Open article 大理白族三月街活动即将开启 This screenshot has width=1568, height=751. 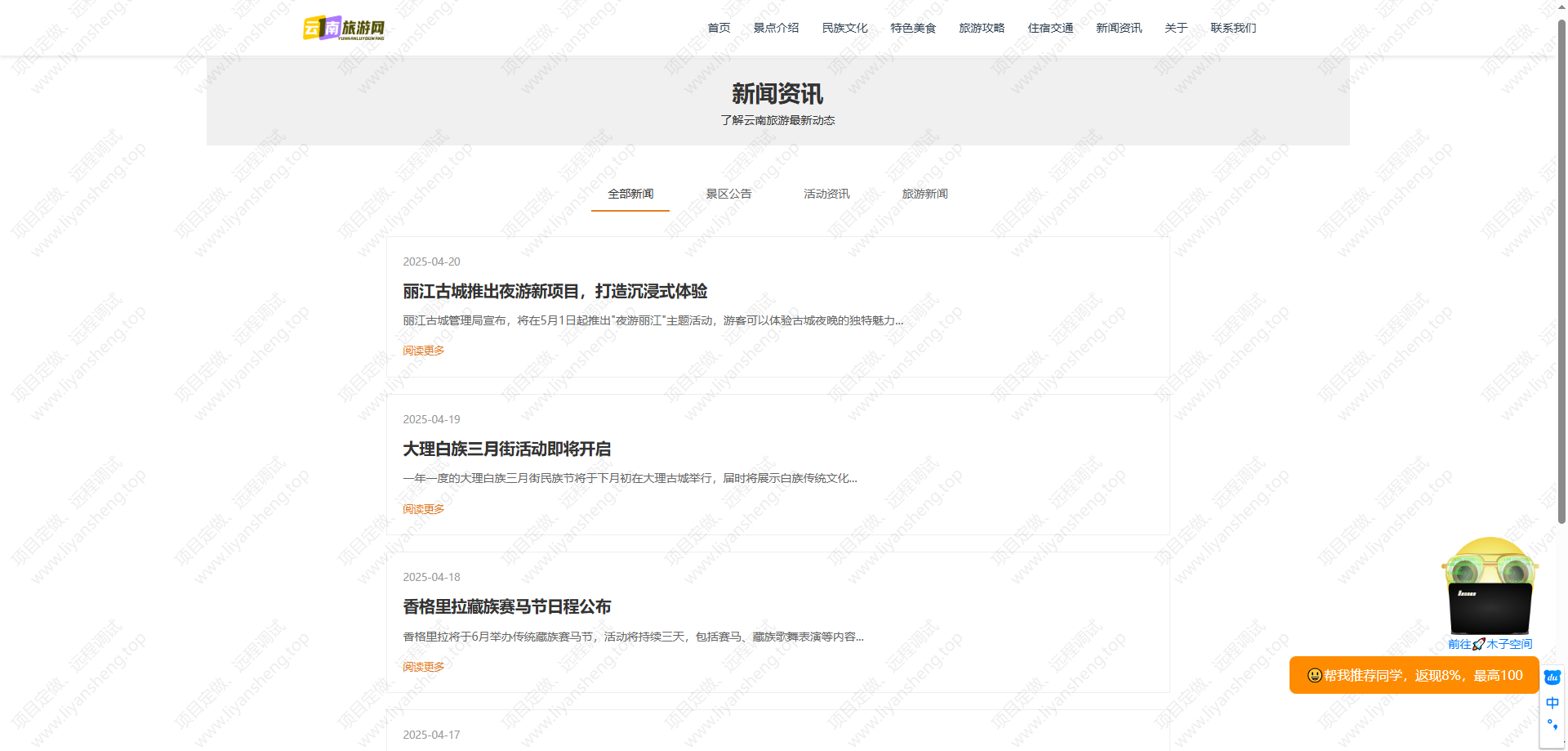(506, 449)
